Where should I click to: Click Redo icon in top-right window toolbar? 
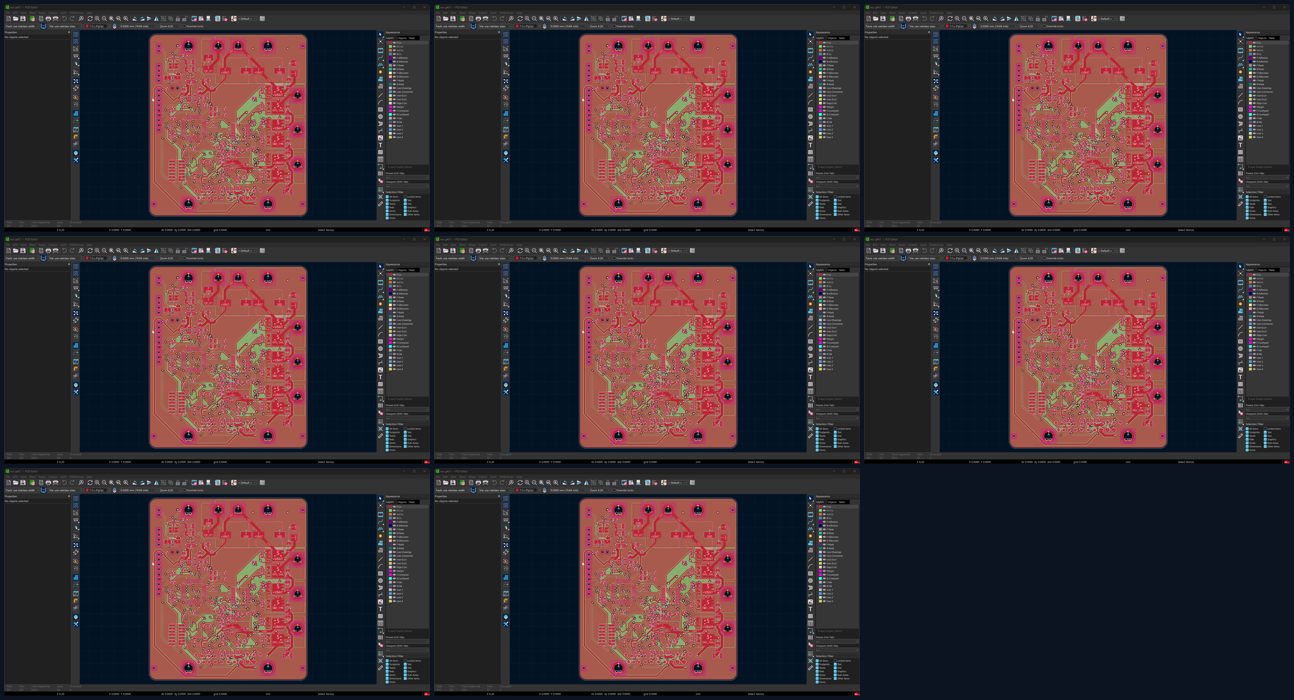[932, 19]
